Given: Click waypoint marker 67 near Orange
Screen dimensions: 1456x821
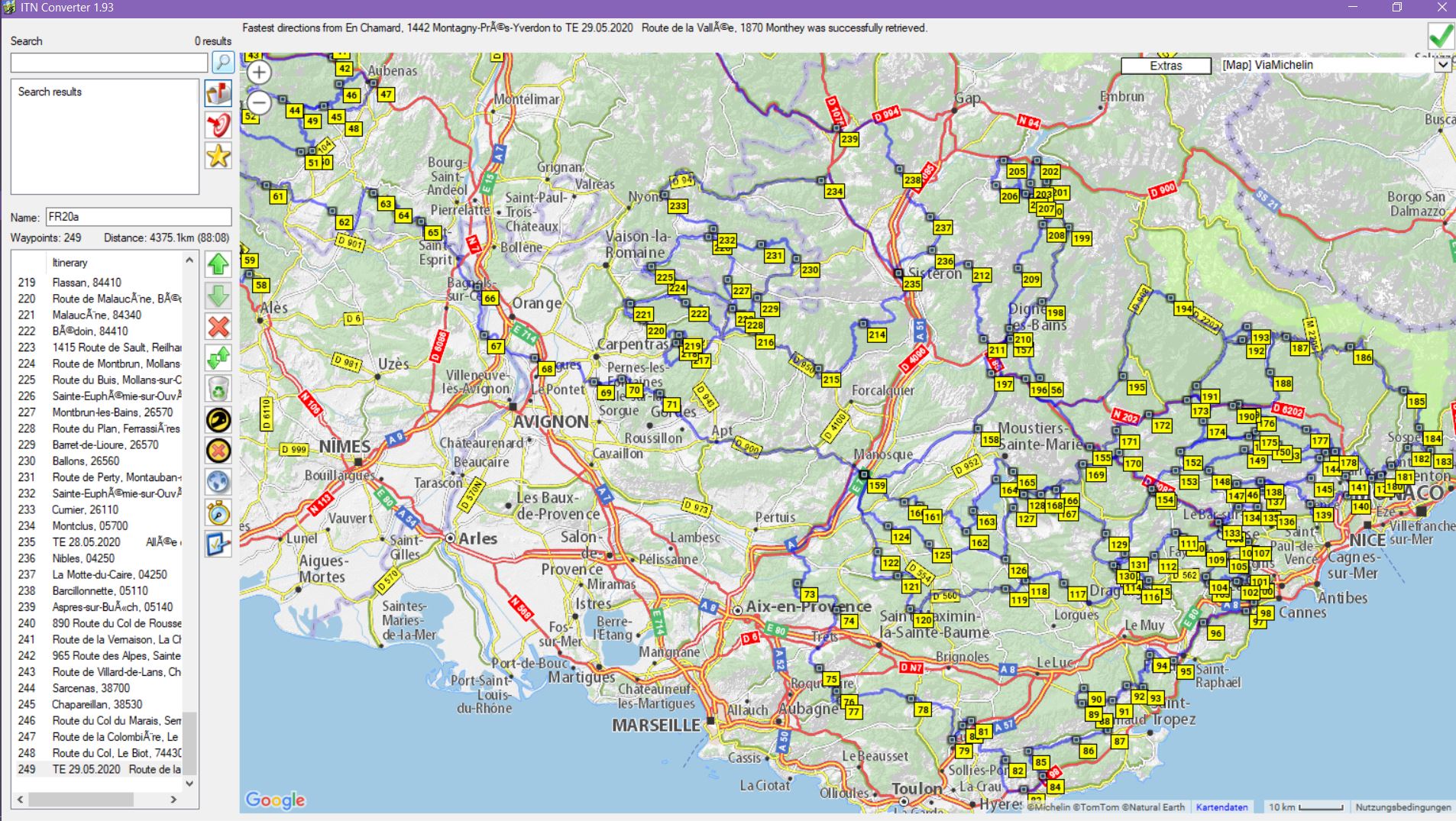Looking at the screenshot, I should pyautogui.click(x=496, y=347).
